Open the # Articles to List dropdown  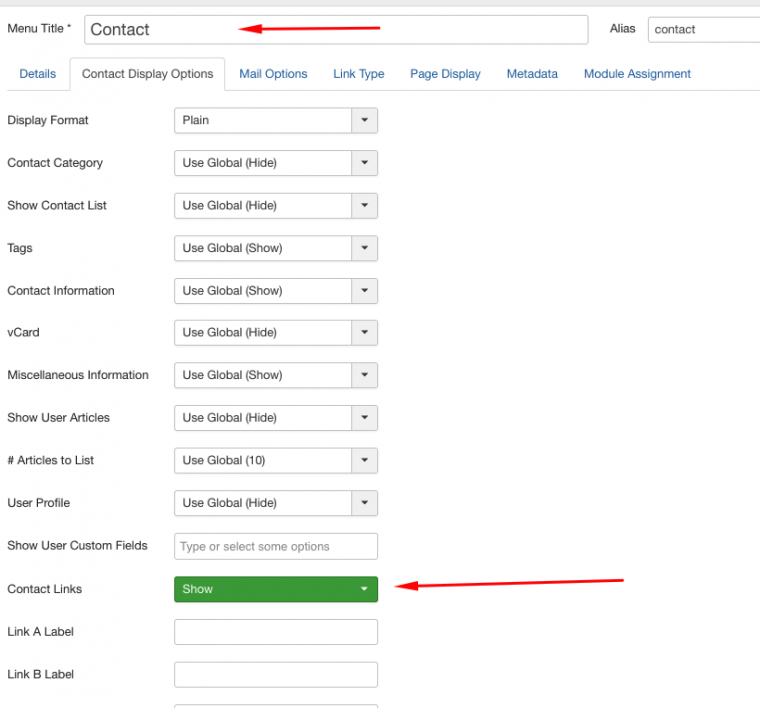(x=275, y=460)
